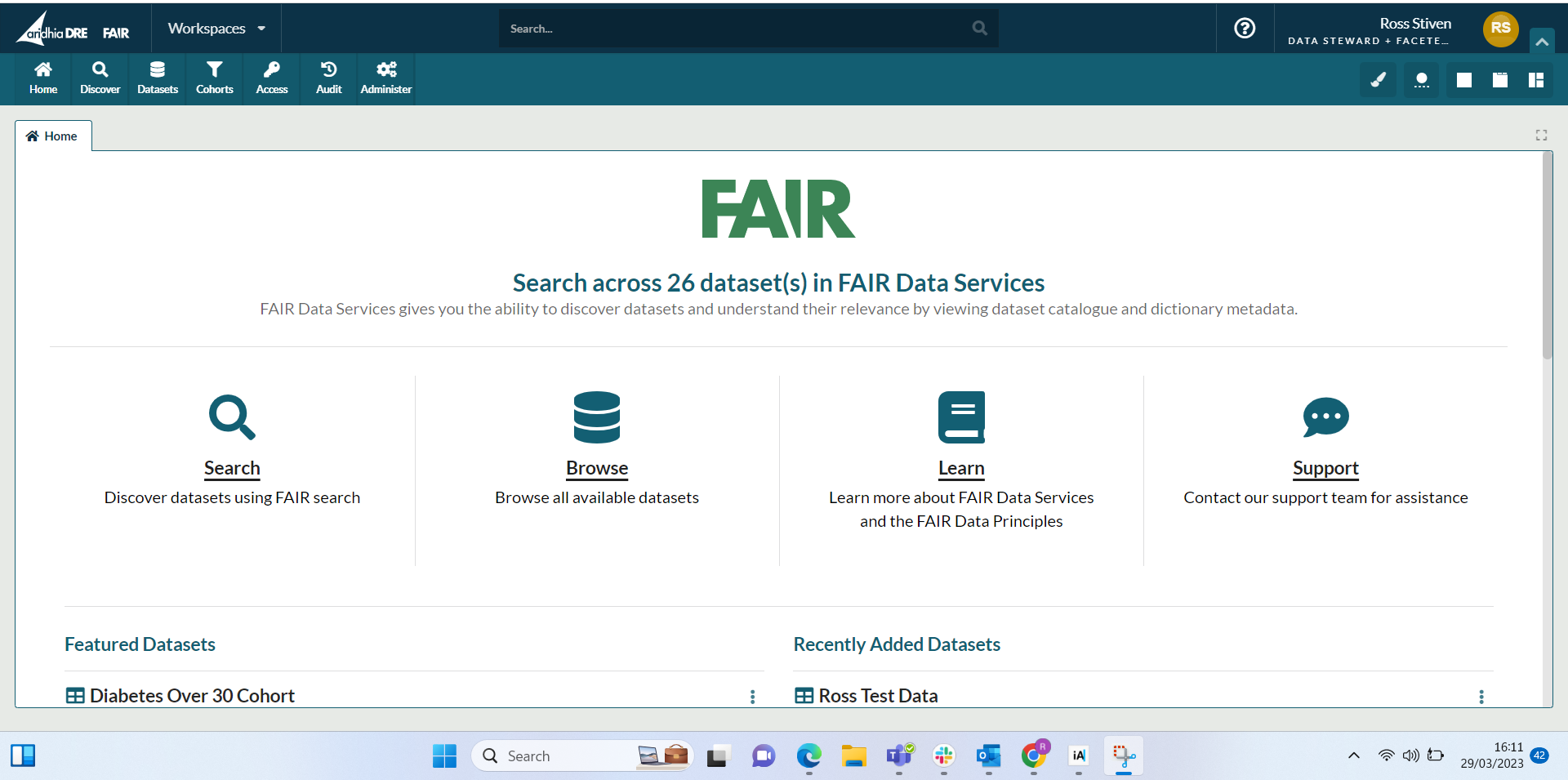Click the help question mark icon

tap(1244, 29)
